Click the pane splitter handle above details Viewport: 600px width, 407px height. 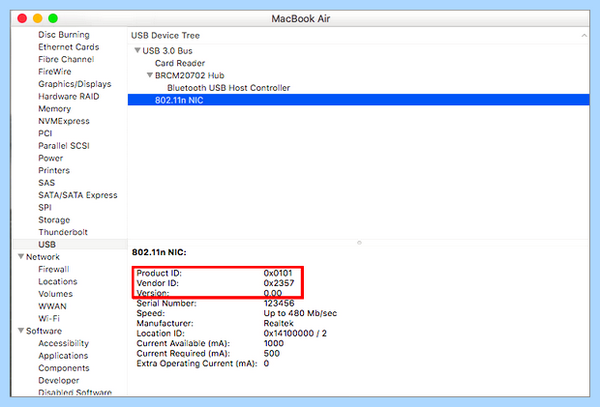coord(359,243)
